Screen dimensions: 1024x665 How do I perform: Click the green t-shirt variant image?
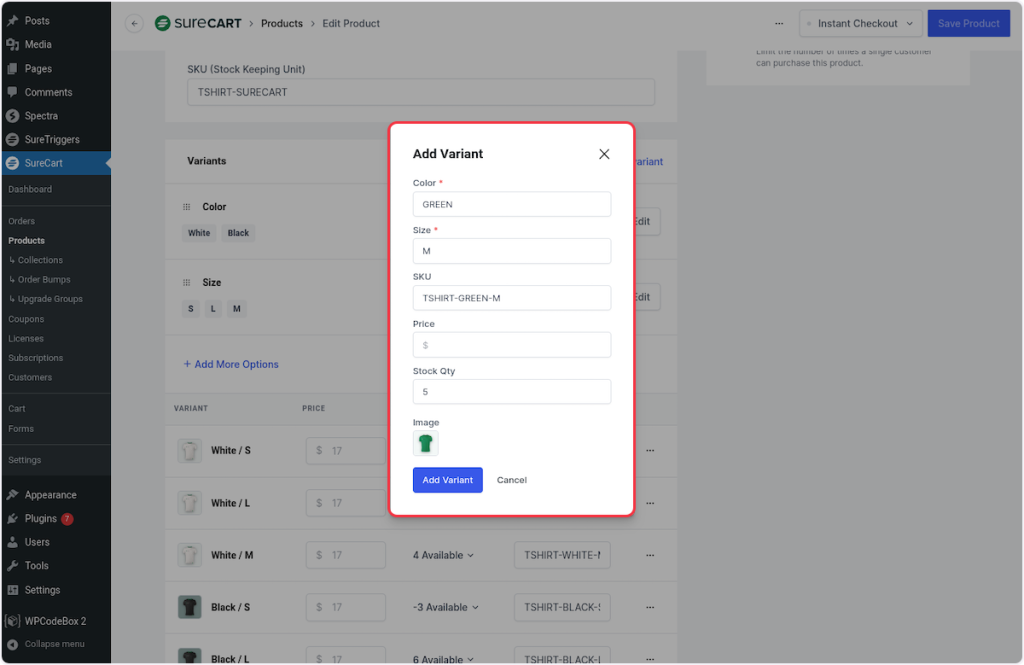[426, 444]
